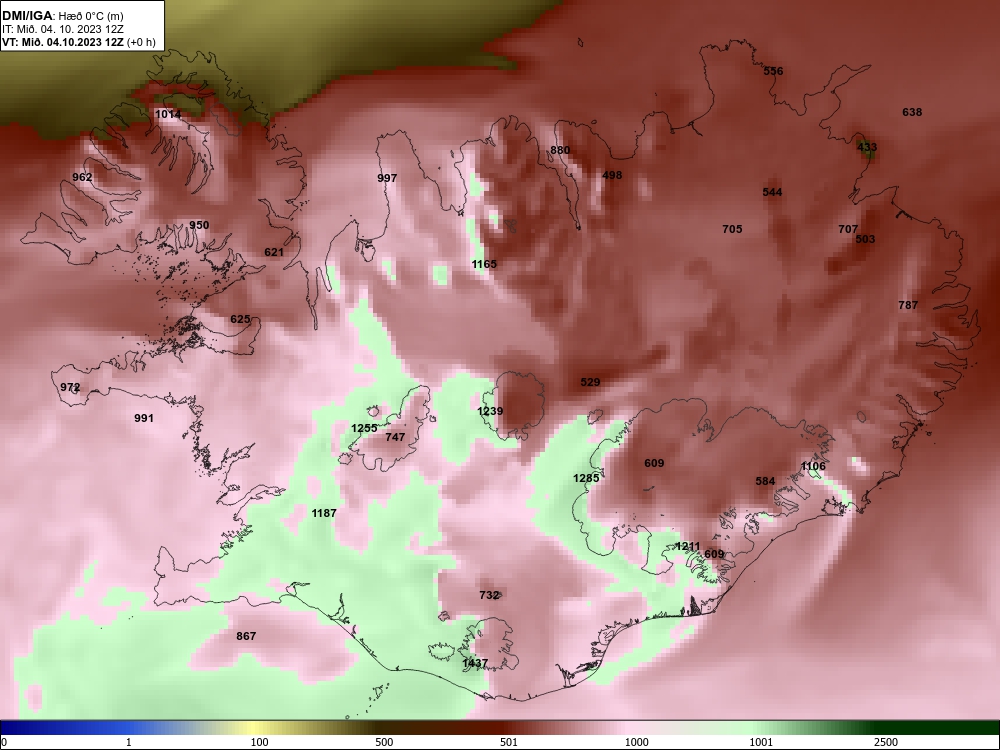
Task: Pick the 621 map value
Action: 274,252
